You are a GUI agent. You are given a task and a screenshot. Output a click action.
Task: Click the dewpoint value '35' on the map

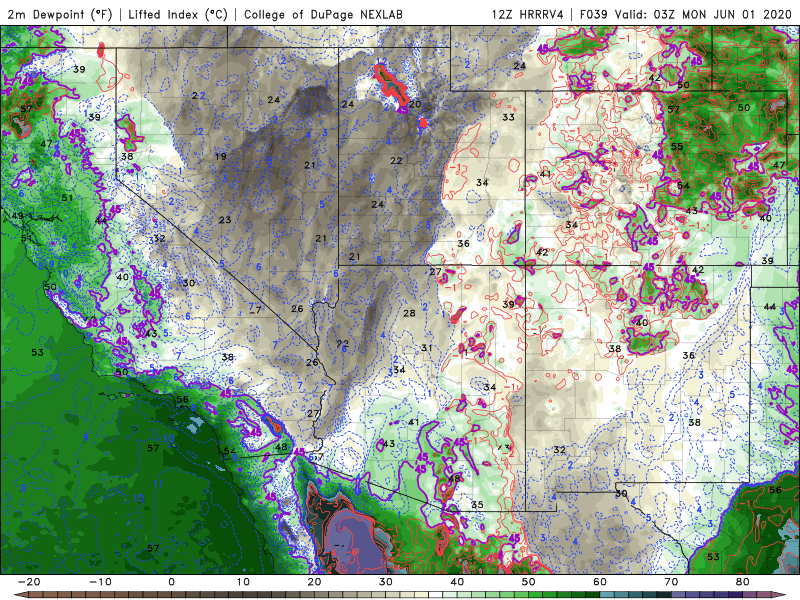click(x=477, y=505)
